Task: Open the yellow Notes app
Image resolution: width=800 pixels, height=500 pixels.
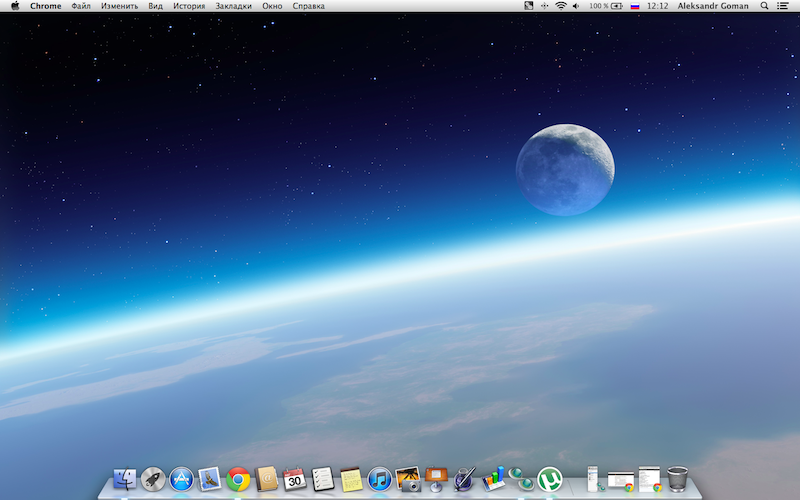Action: 351,479
